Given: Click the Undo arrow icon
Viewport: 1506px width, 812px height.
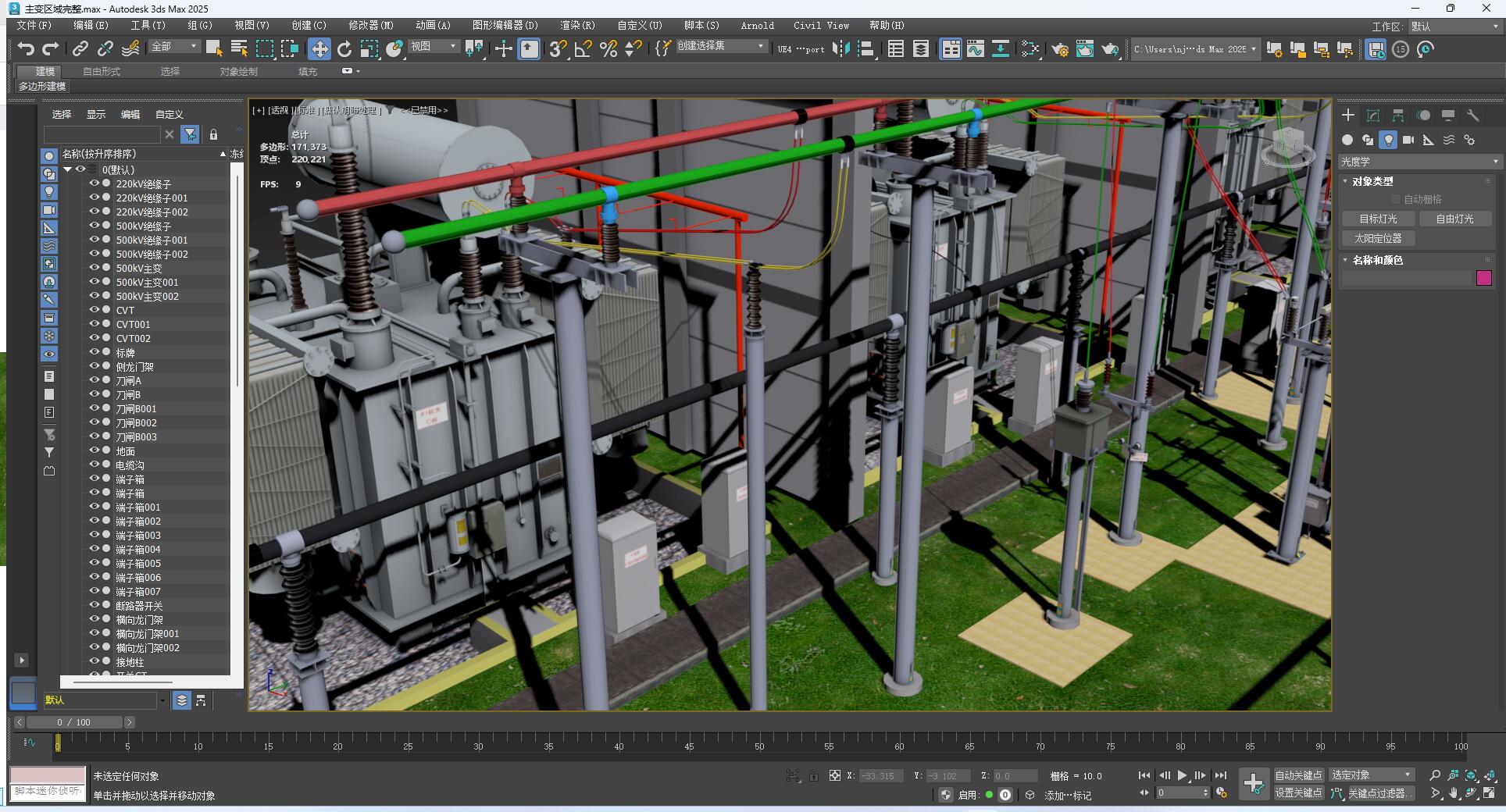Looking at the screenshot, I should 25,49.
